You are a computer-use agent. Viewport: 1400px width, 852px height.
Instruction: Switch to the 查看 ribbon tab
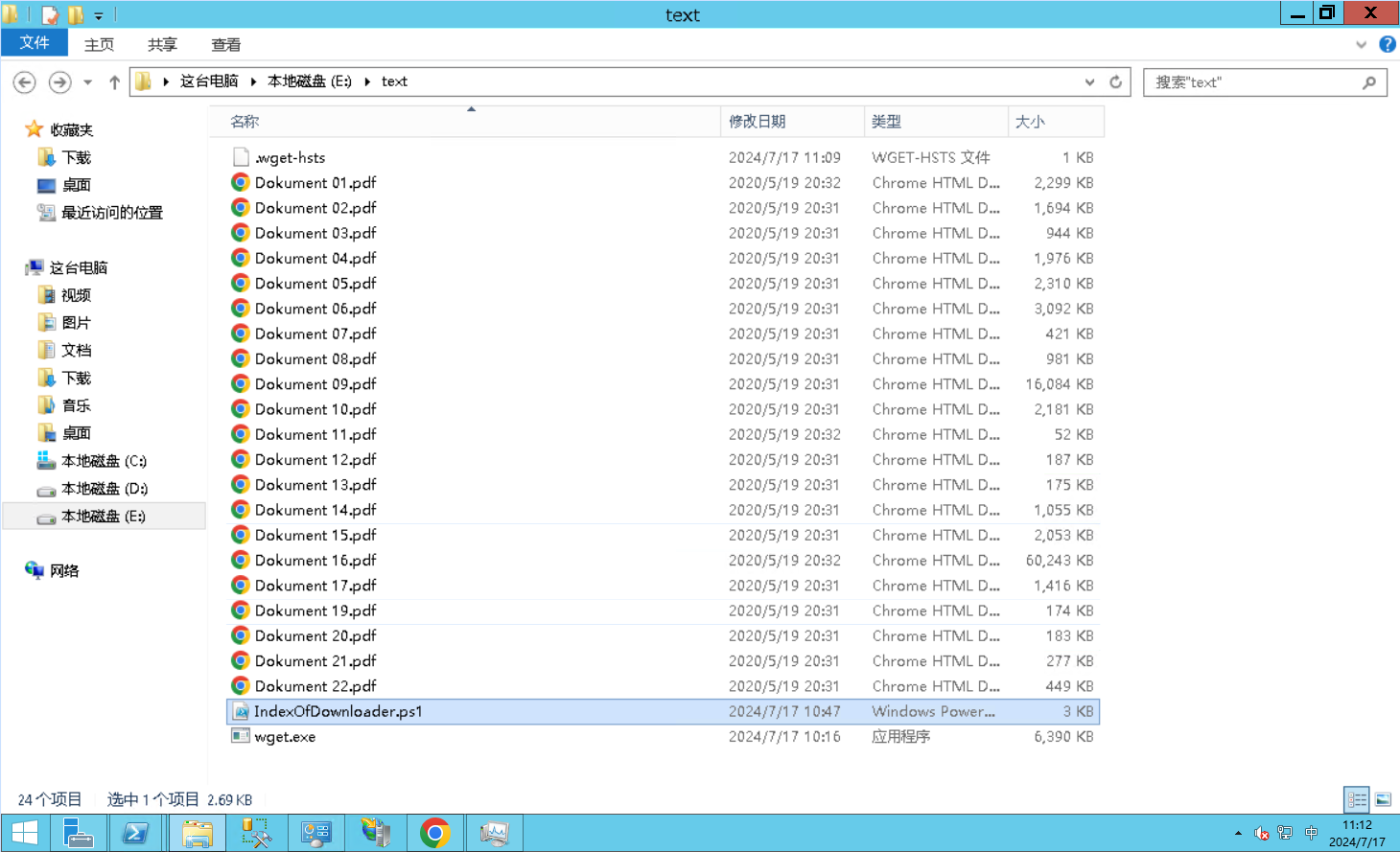(x=225, y=45)
